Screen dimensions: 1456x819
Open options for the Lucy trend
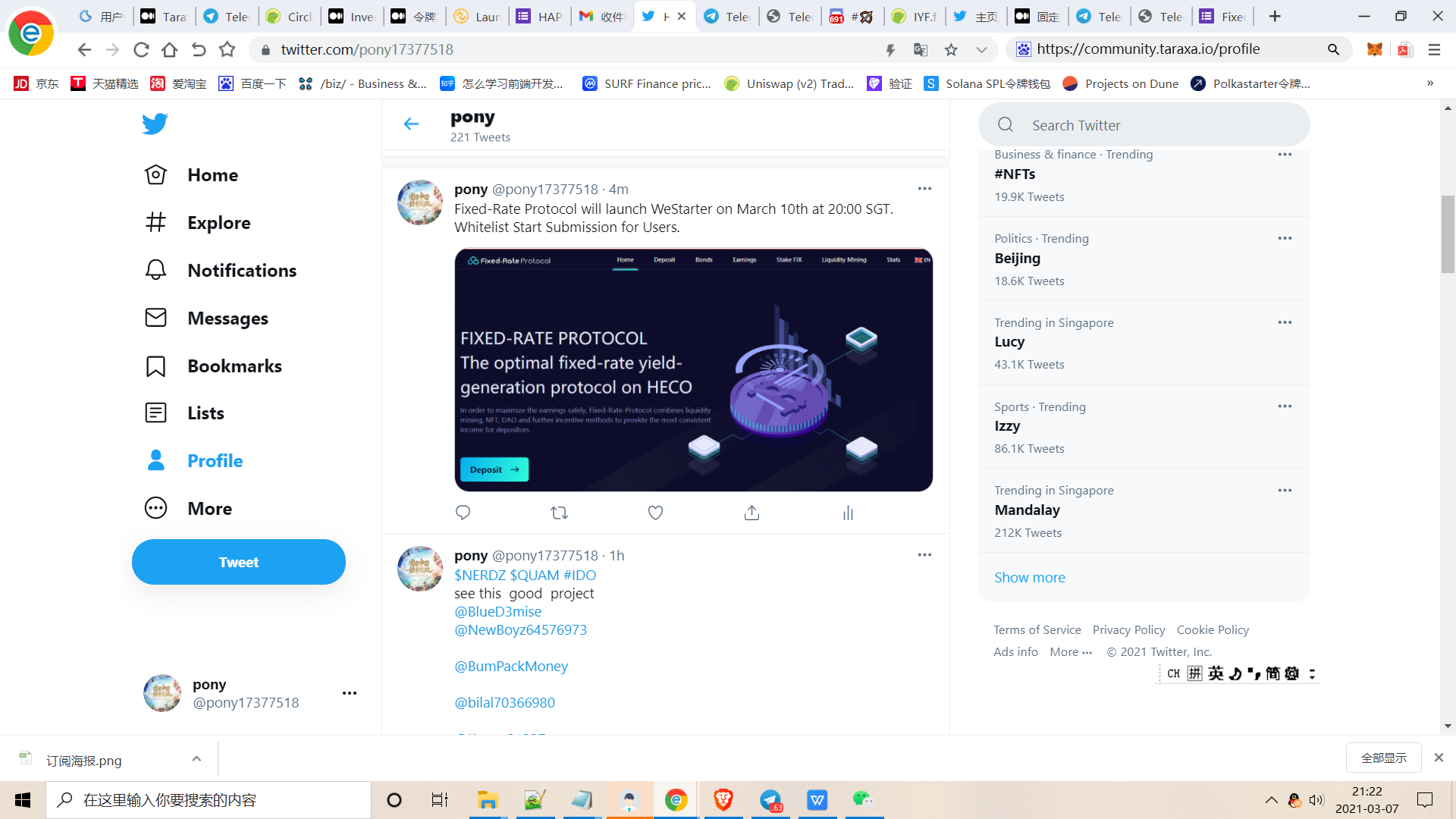point(1285,322)
